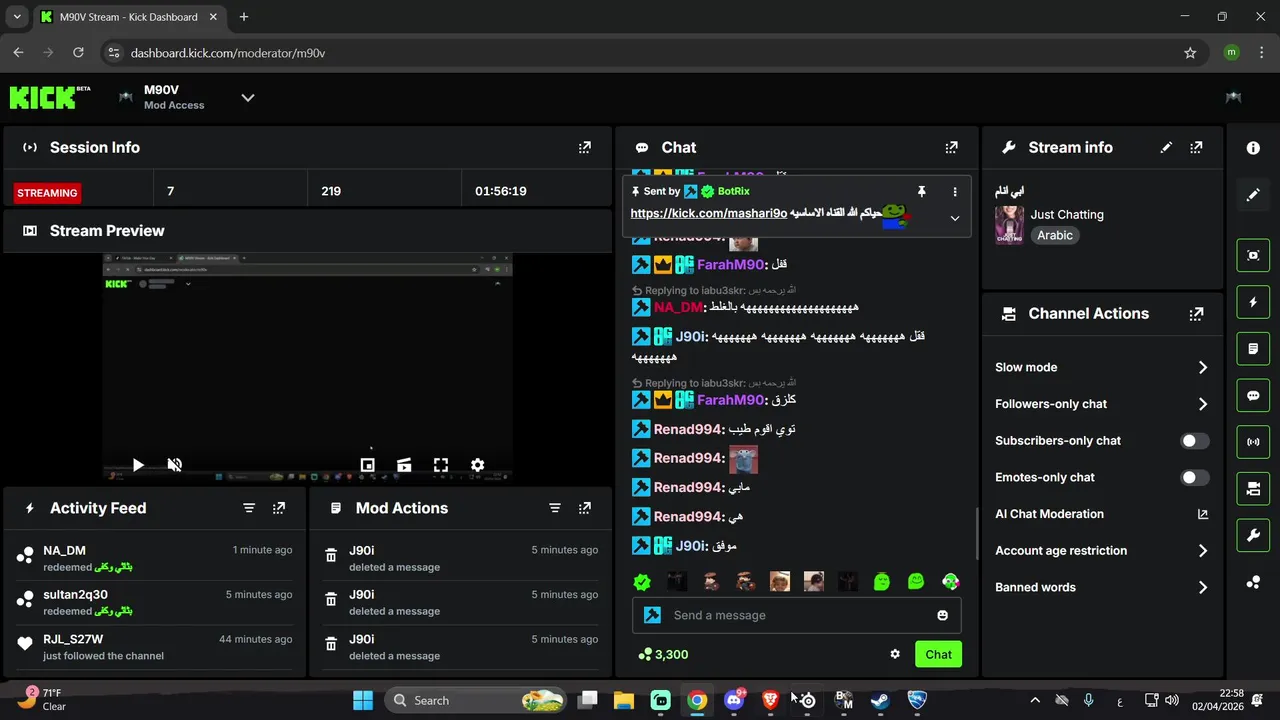Open the Brave browser taskbar icon
This screenshot has height=720, width=1280.
click(x=770, y=700)
